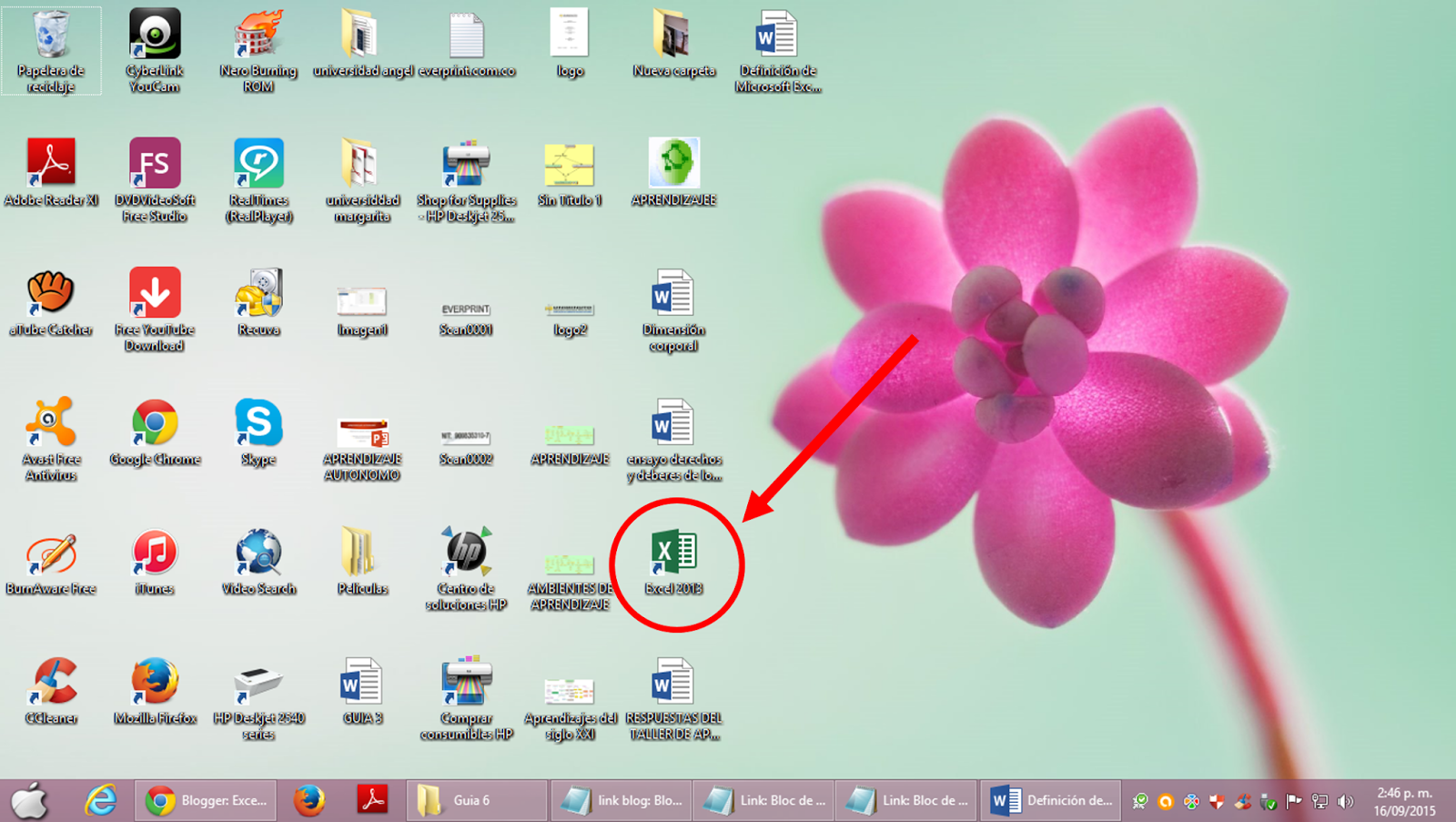Open the Papelera de reciclaje
The width and height of the screenshot is (1456, 822).
[x=52, y=36]
